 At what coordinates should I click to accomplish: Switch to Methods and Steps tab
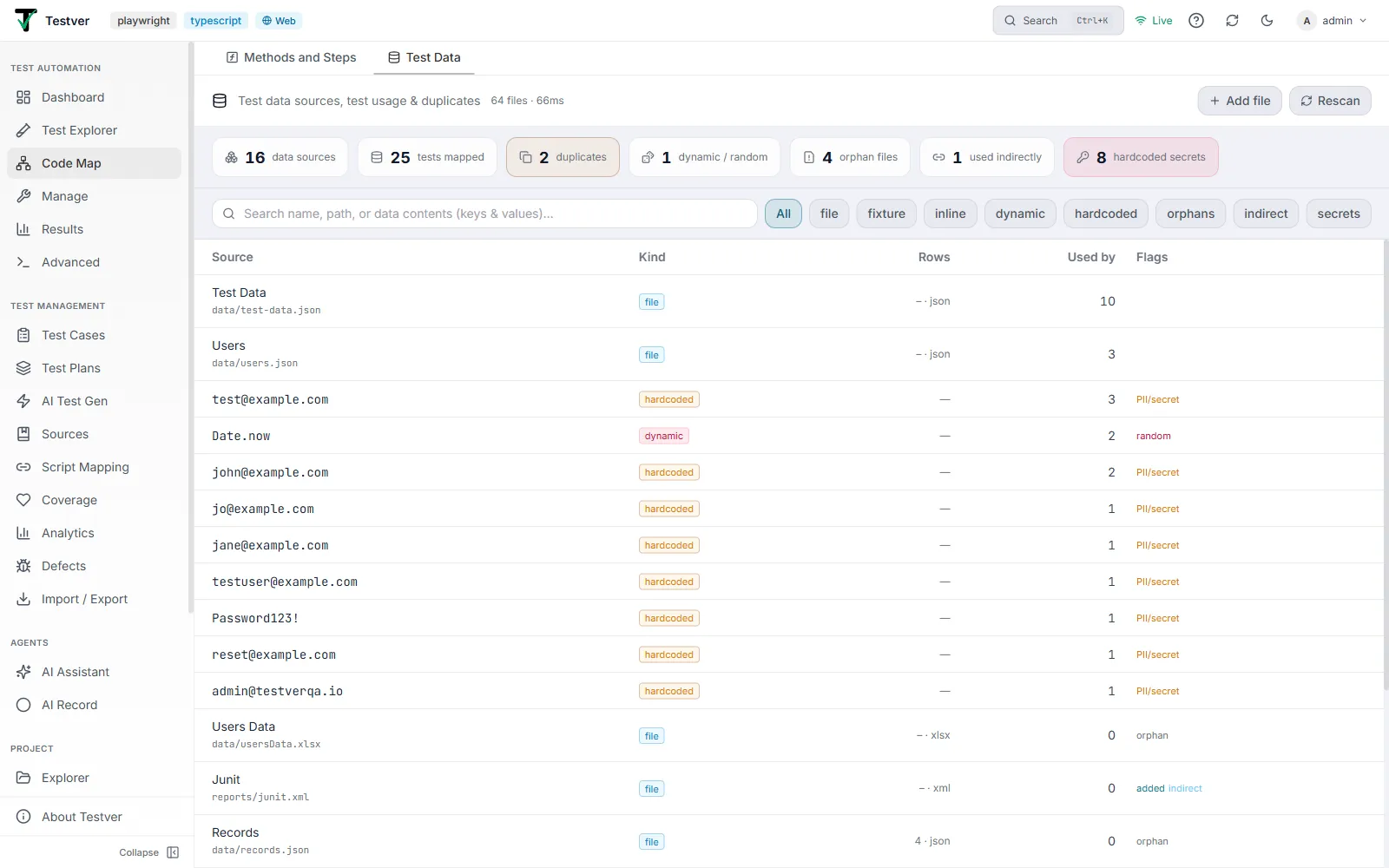(x=292, y=57)
